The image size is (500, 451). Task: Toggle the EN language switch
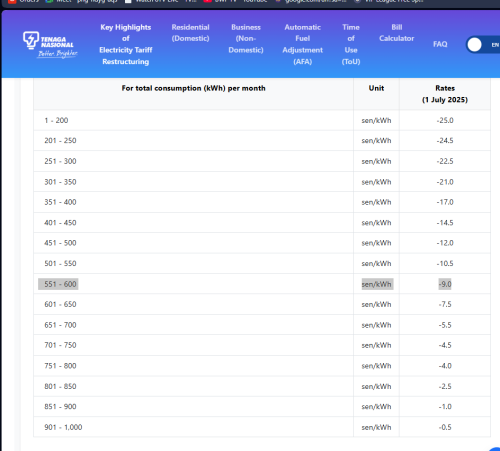(x=483, y=45)
